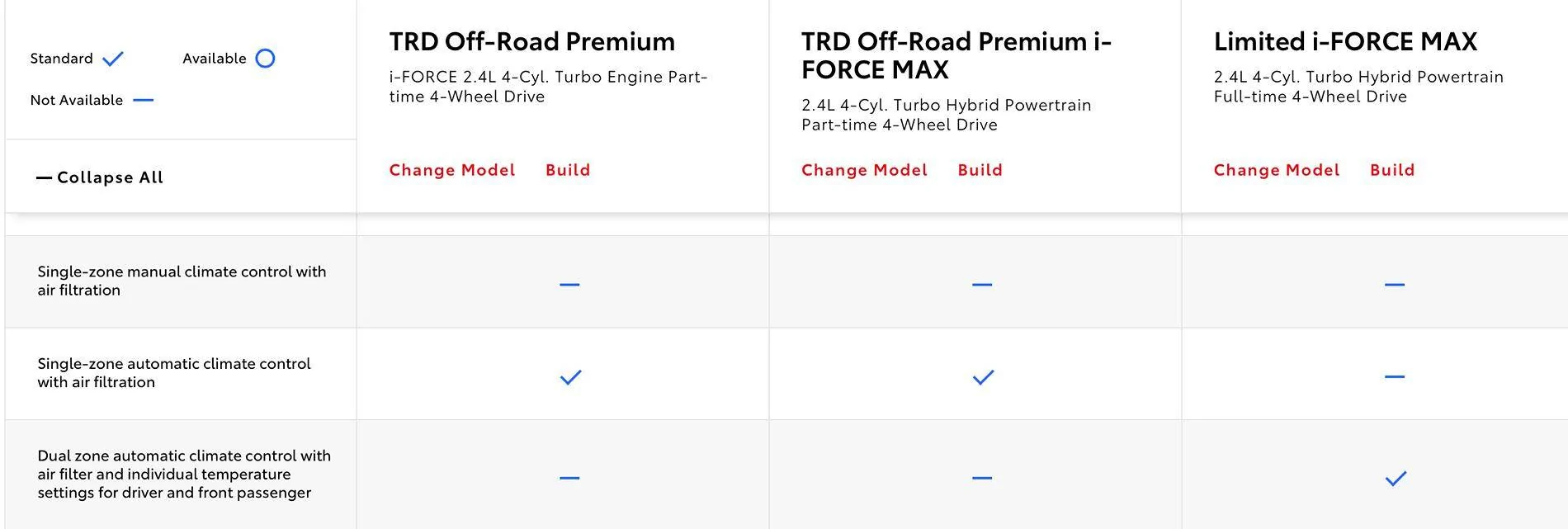The width and height of the screenshot is (1568, 529).
Task: Click dual zone checkmark under Limited i-FORCE MAX
Action: pos(1395,478)
